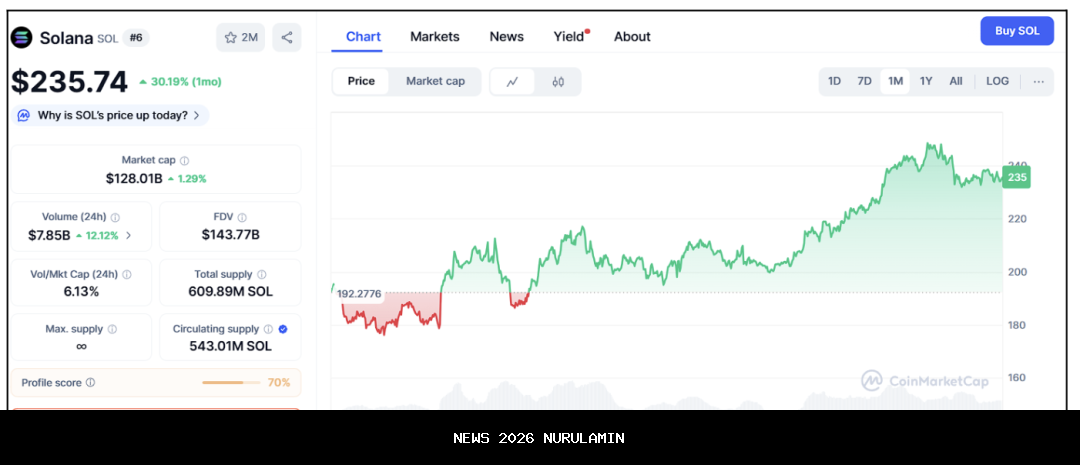
Task: Switch to the Yield tab
Action: click(x=569, y=37)
